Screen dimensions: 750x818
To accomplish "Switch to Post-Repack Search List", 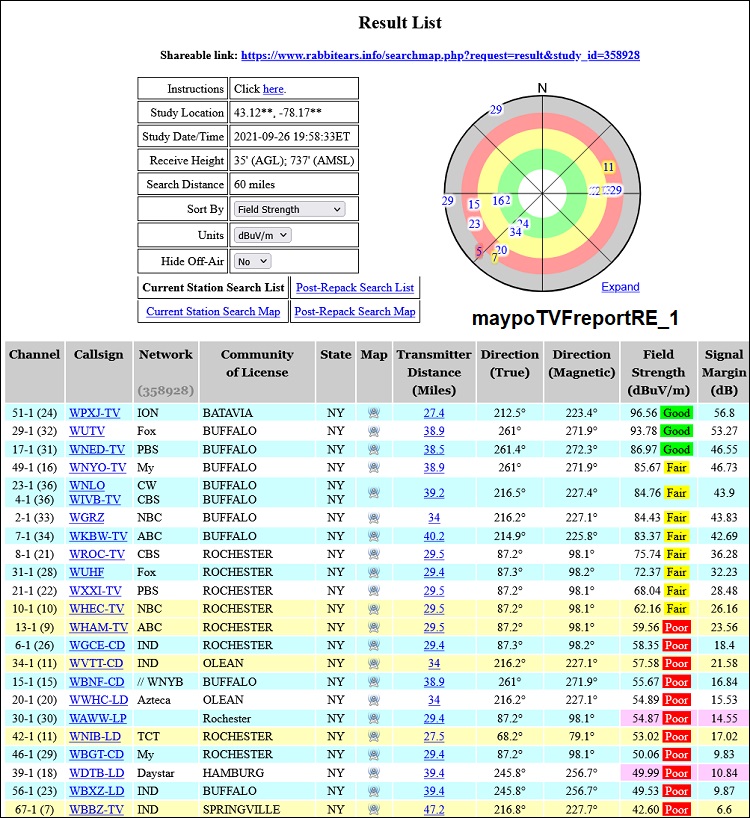I will pyautogui.click(x=354, y=287).
